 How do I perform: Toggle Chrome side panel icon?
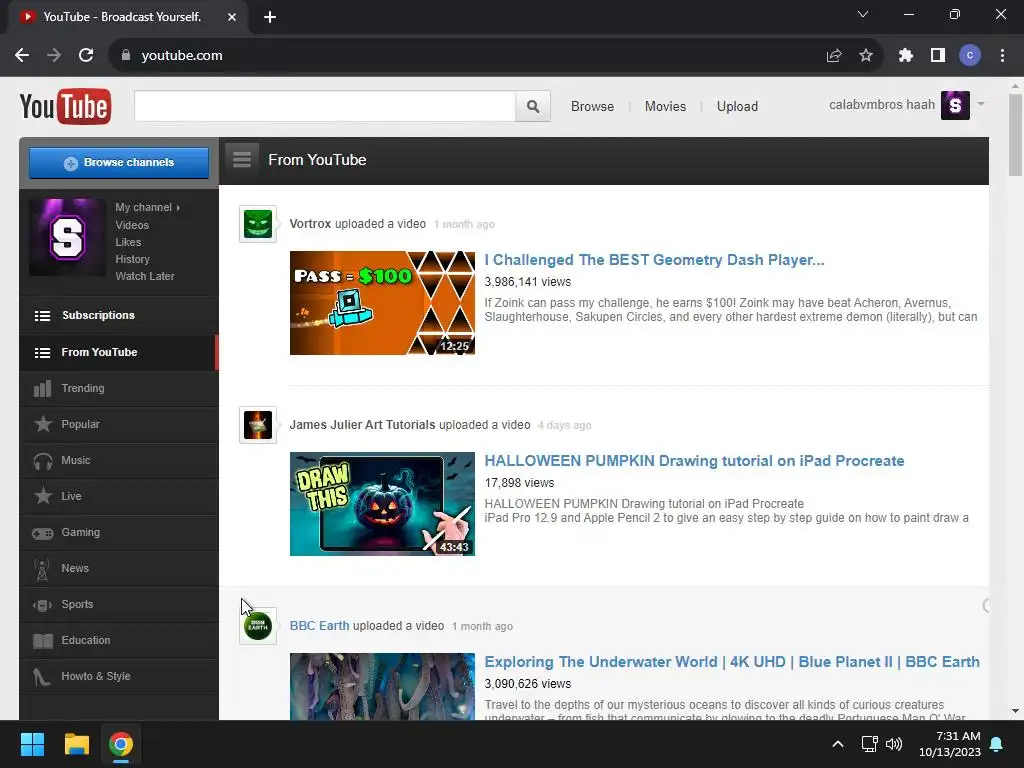click(938, 56)
